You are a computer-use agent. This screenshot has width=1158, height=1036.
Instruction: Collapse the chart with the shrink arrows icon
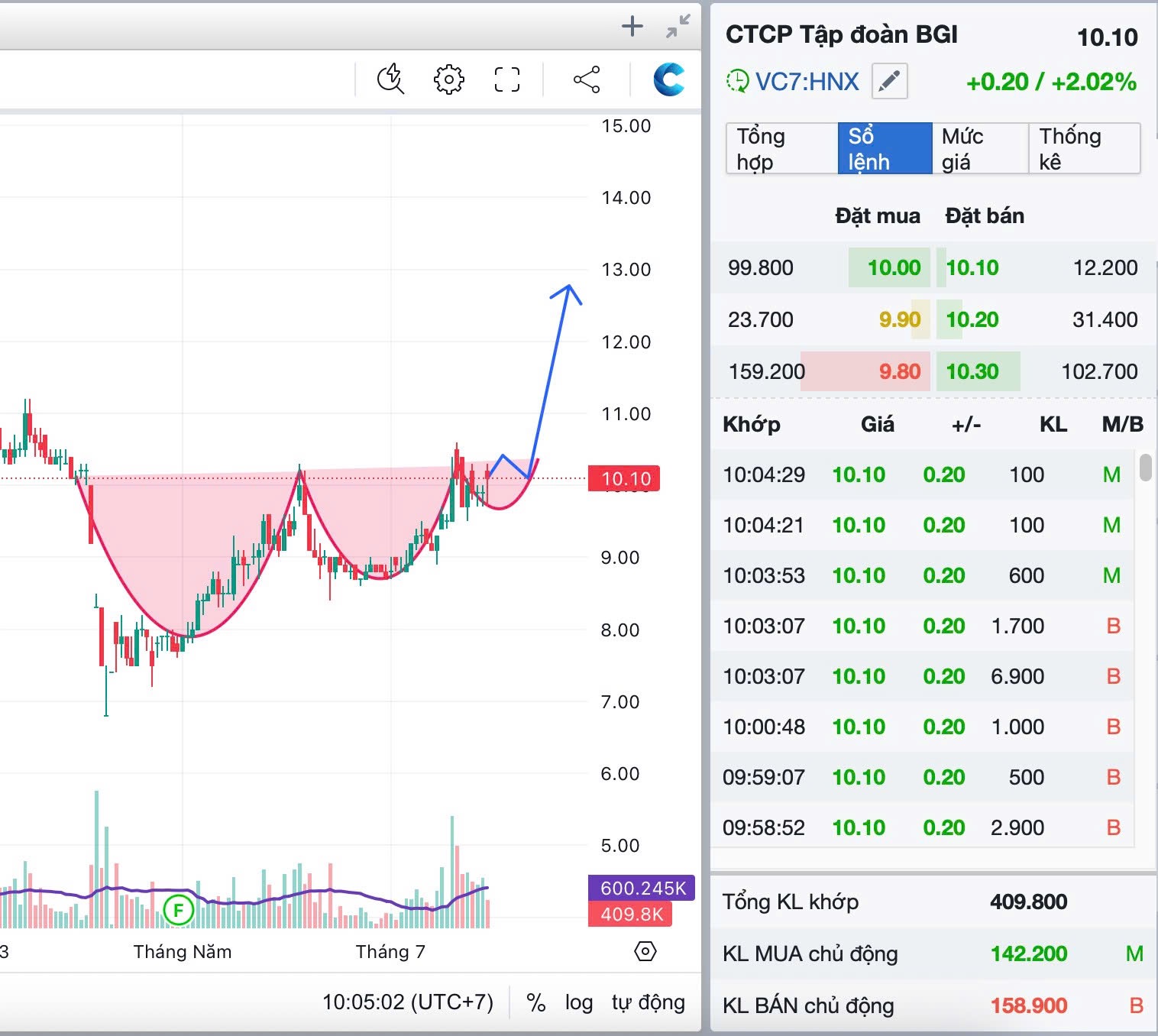click(678, 27)
